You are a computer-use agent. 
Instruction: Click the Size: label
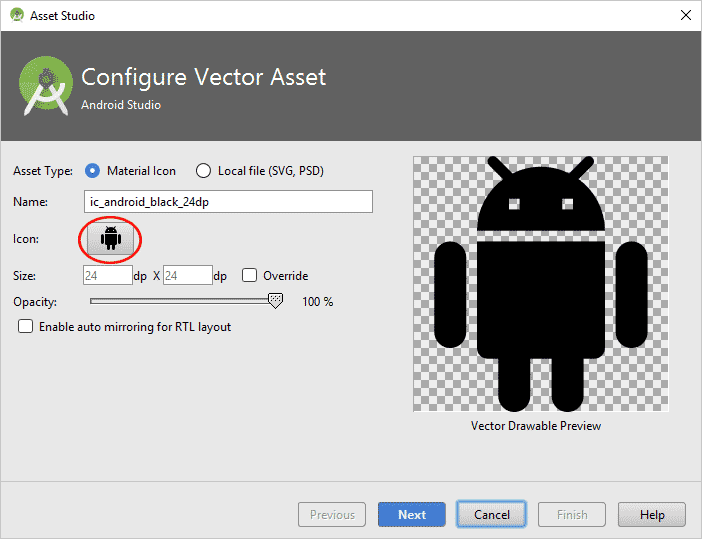pos(25,276)
